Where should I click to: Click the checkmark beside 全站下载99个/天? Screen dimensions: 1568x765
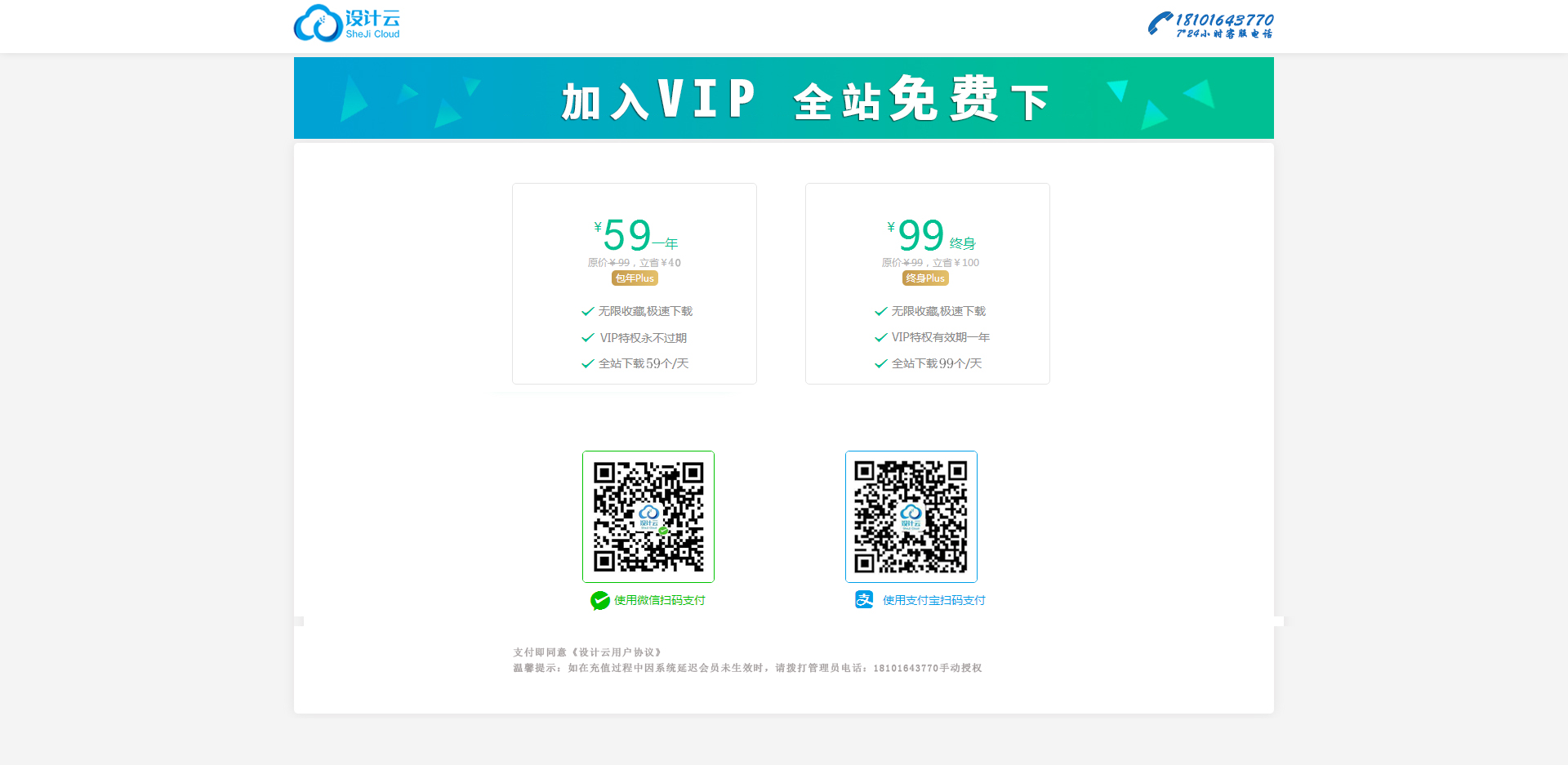[x=880, y=364]
